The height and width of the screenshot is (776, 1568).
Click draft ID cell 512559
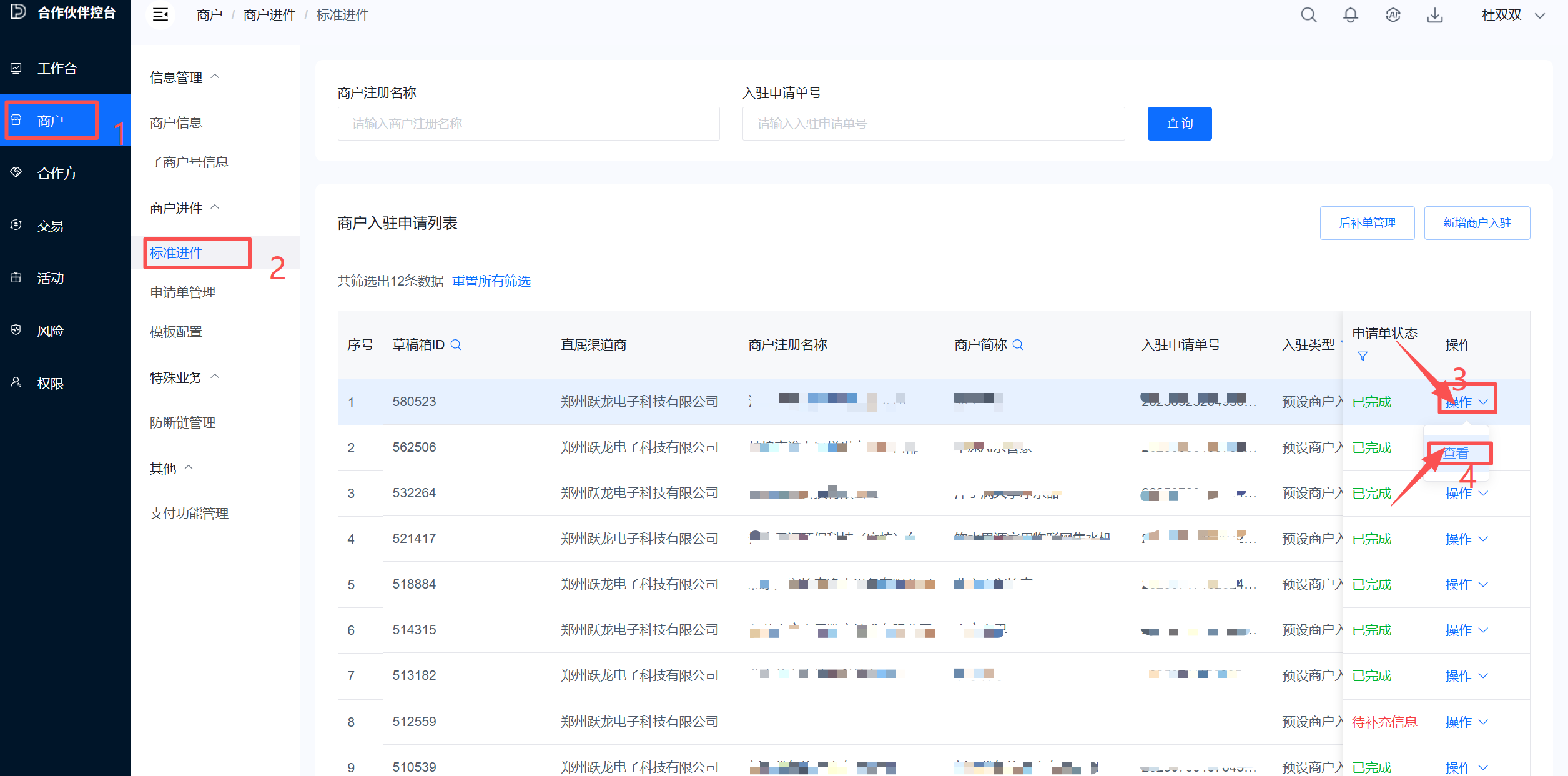[415, 722]
